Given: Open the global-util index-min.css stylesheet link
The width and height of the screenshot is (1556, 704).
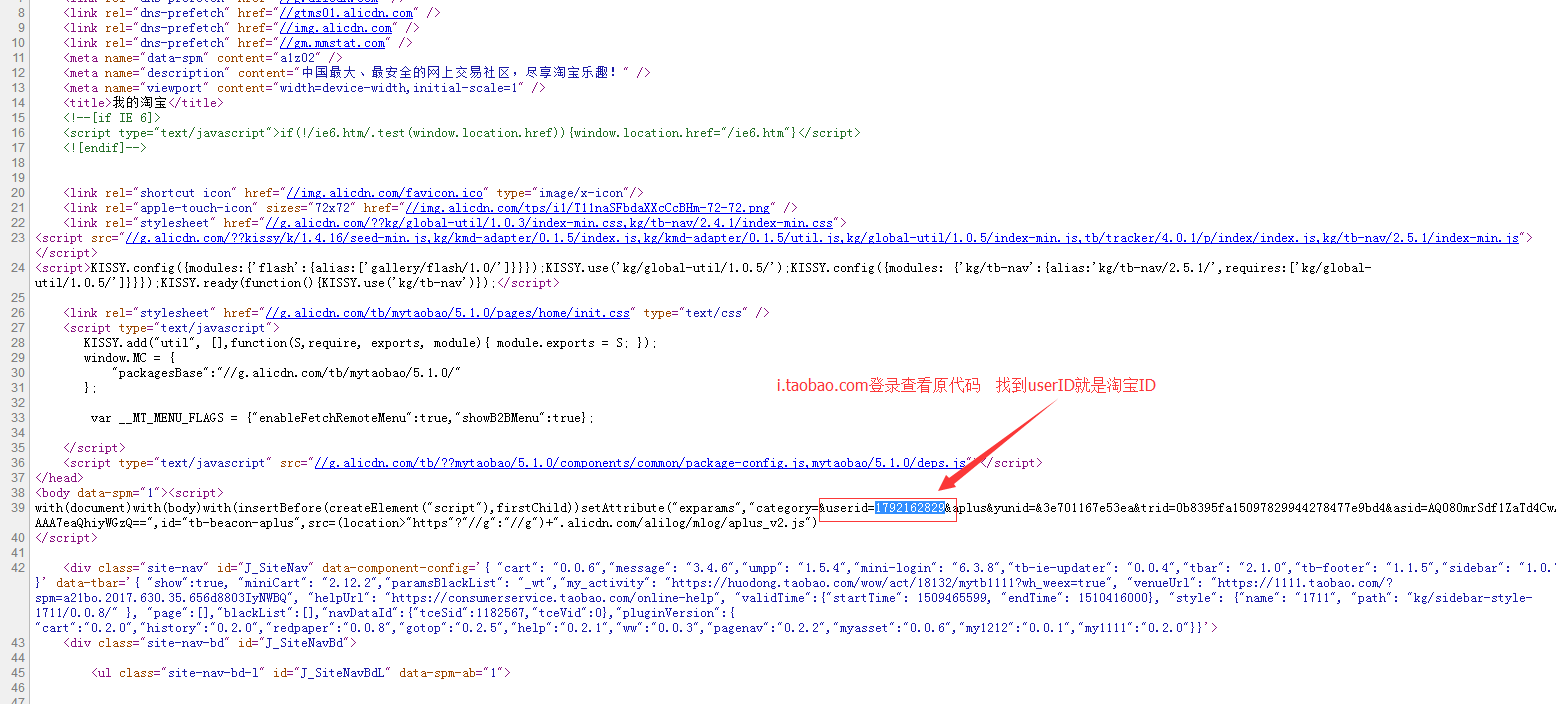Looking at the screenshot, I should (551, 223).
